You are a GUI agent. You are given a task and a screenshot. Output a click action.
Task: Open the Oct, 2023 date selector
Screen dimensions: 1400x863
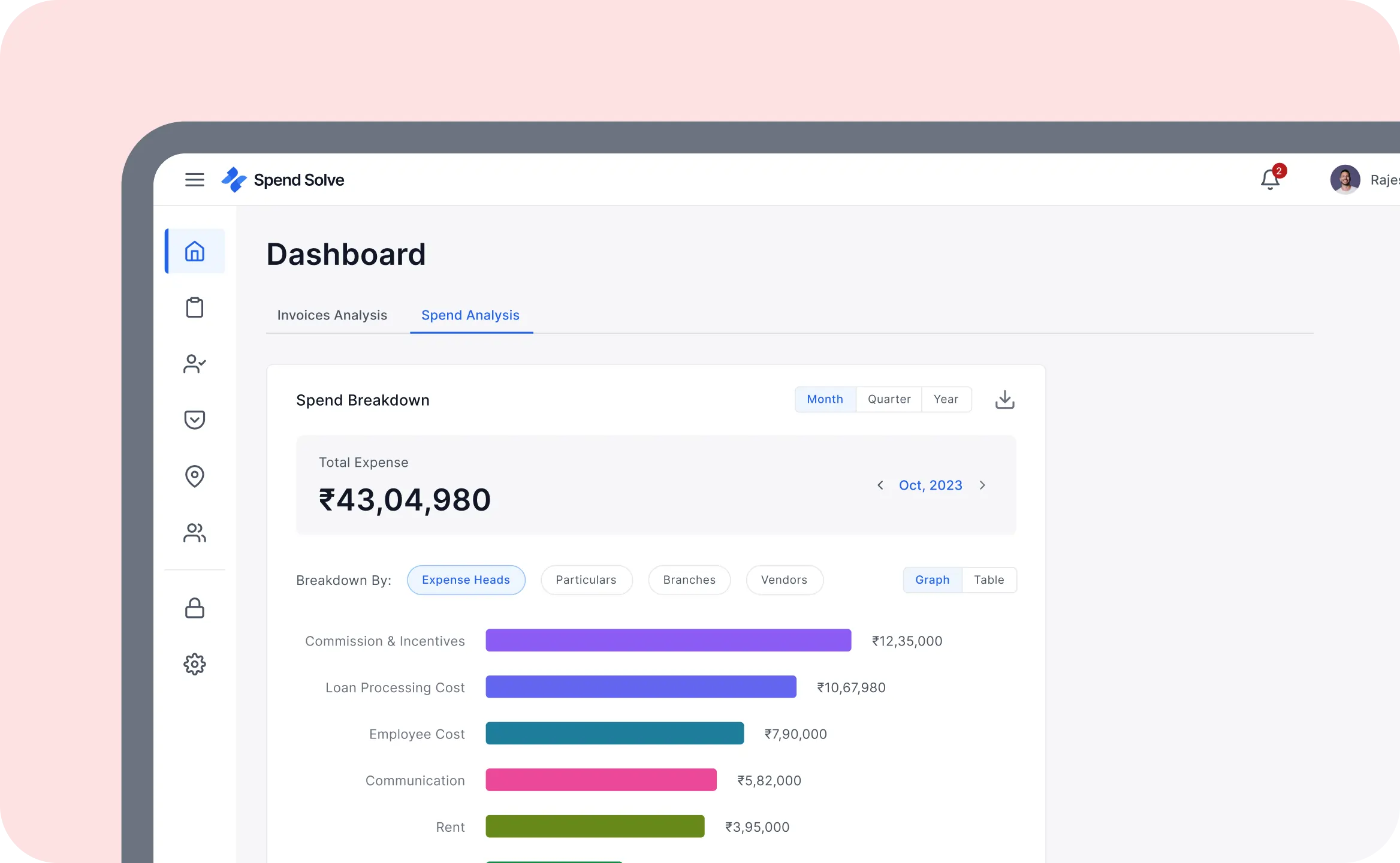click(930, 485)
